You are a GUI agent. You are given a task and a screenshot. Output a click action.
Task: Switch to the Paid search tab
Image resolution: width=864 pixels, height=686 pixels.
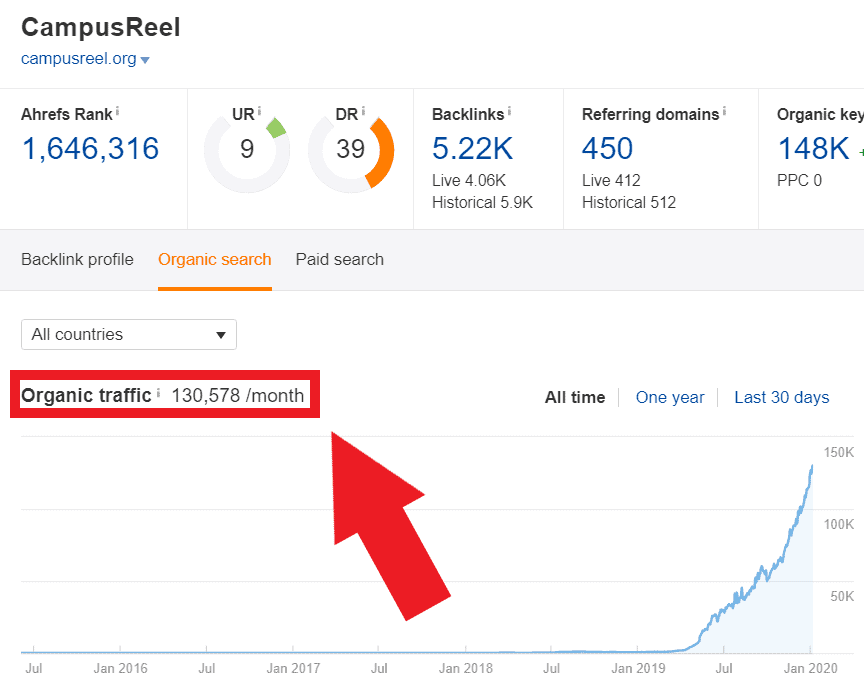[339, 260]
